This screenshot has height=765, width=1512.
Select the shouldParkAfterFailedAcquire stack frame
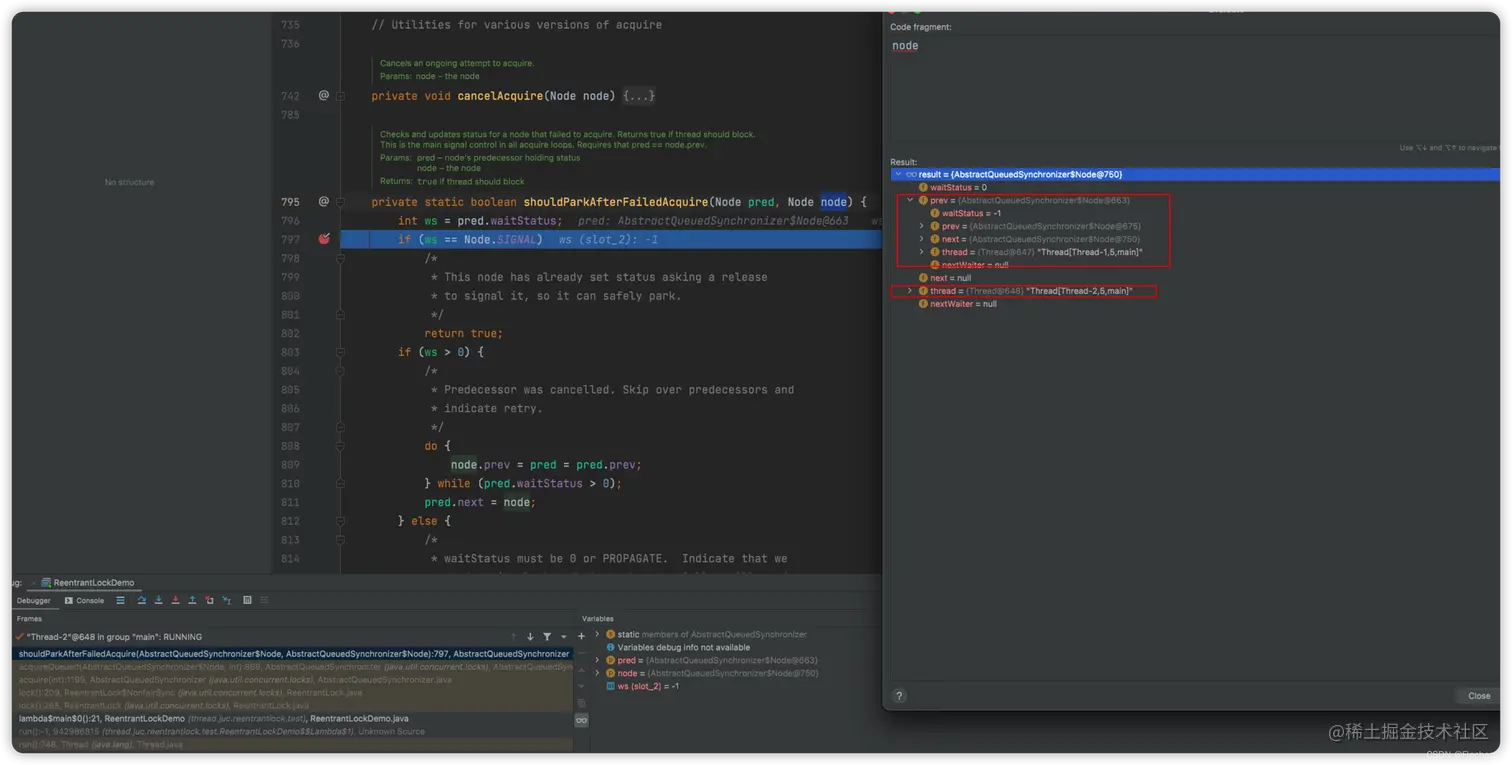pos(293,654)
